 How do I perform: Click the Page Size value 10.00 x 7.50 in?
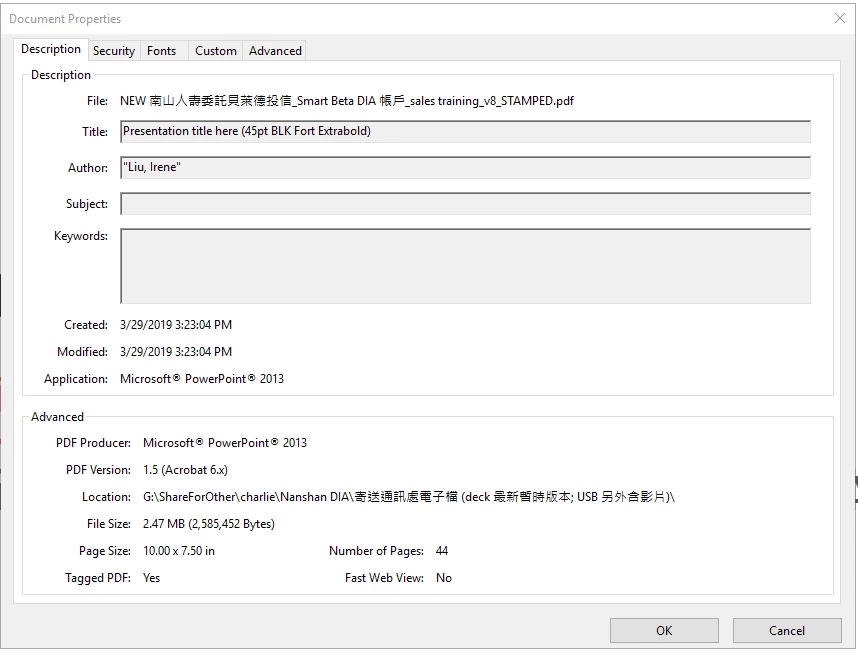(x=179, y=551)
